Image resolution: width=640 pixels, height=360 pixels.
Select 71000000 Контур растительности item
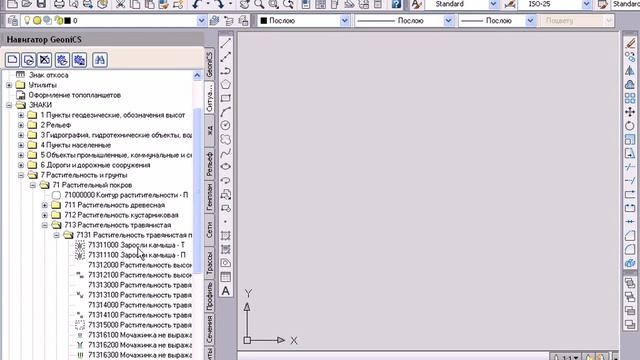pyautogui.click(x=126, y=195)
